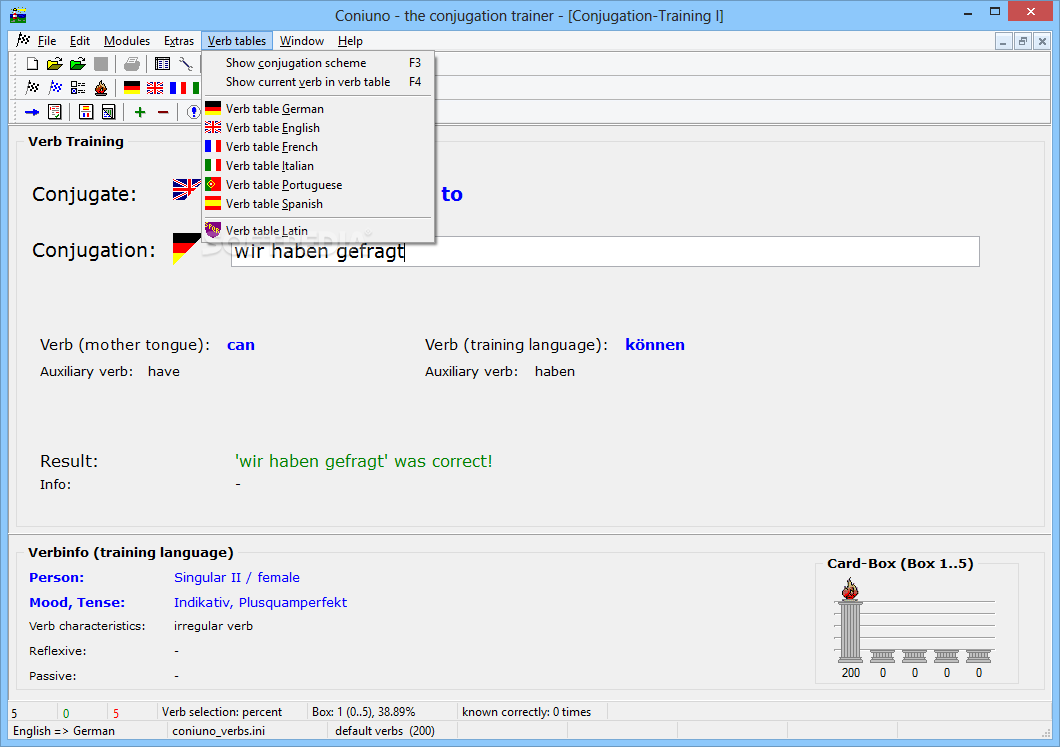Click the Conjugation text input field
Screen dimensions: 1060x747
point(605,251)
